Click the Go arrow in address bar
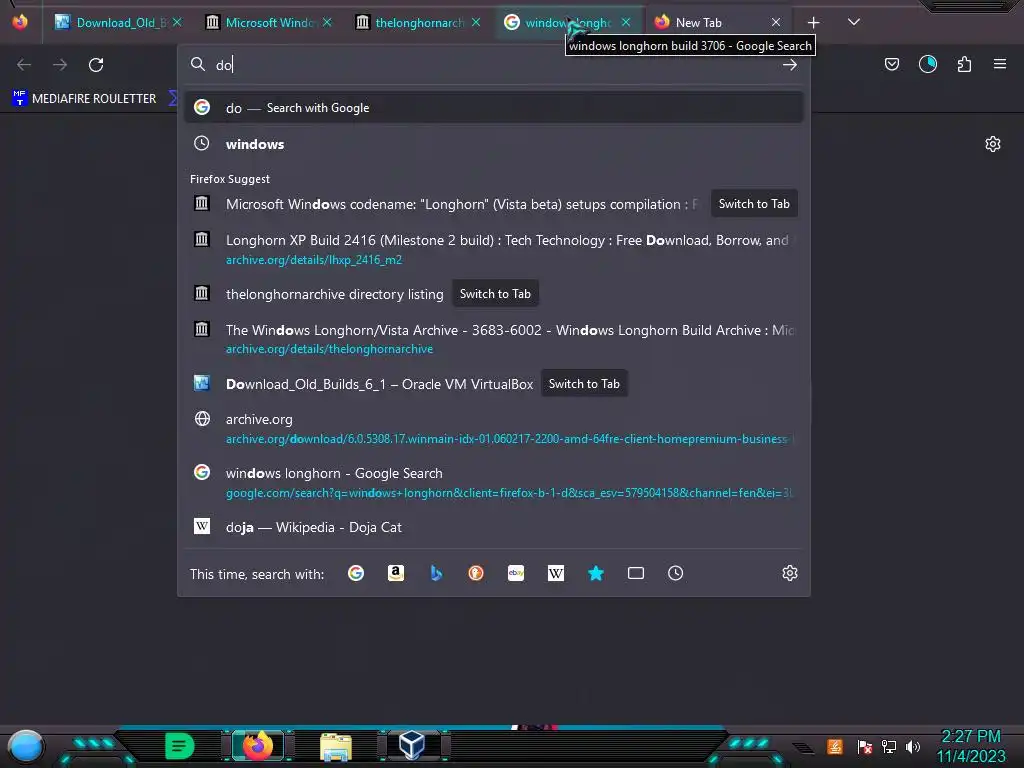The height and width of the screenshot is (768, 1024). pyautogui.click(x=790, y=65)
